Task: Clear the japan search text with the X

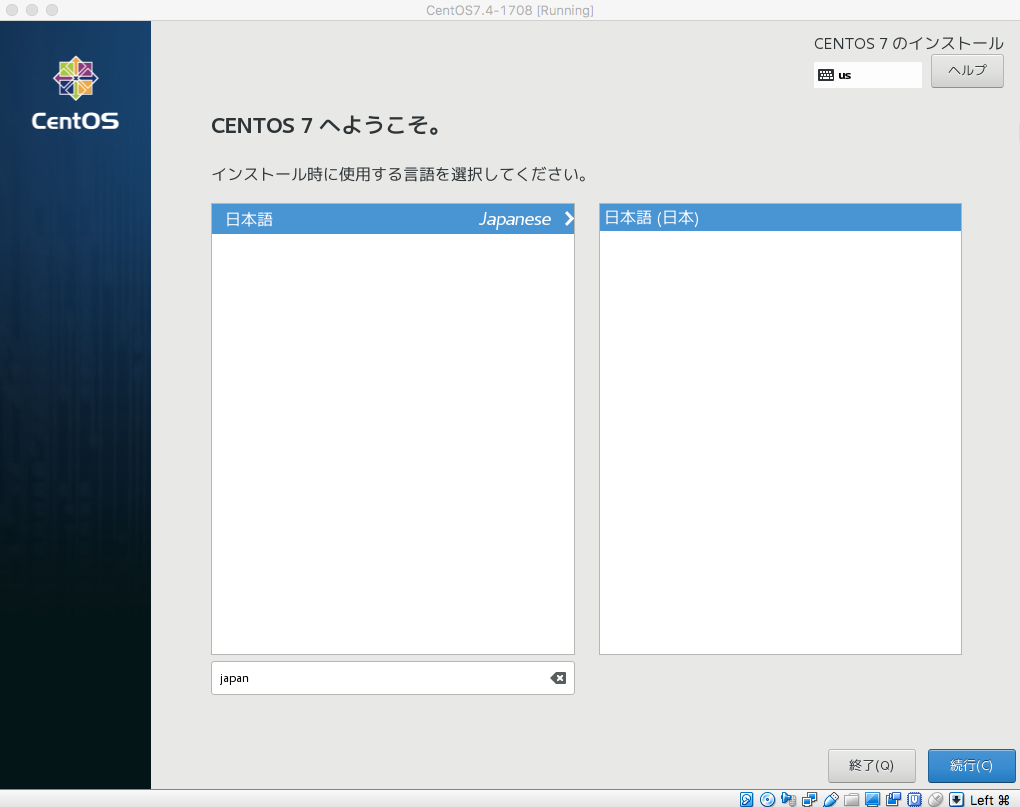Action: 557,678
